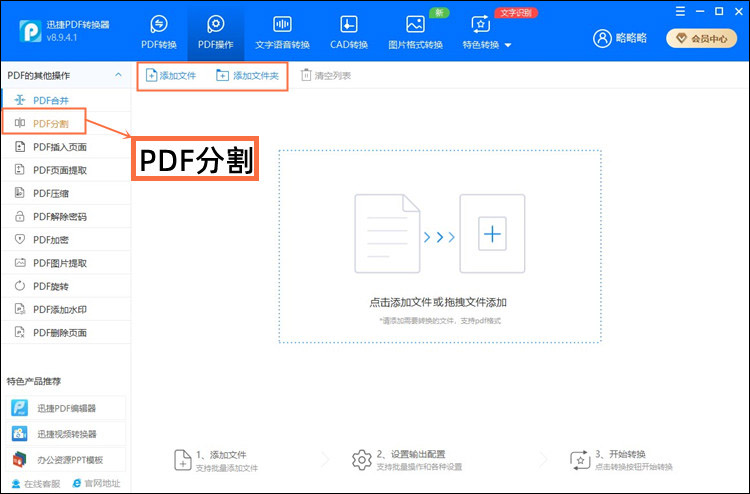The image size is (750, 494).
Task: Open the 会员中心 member center
Action: [x=702, y=39]
